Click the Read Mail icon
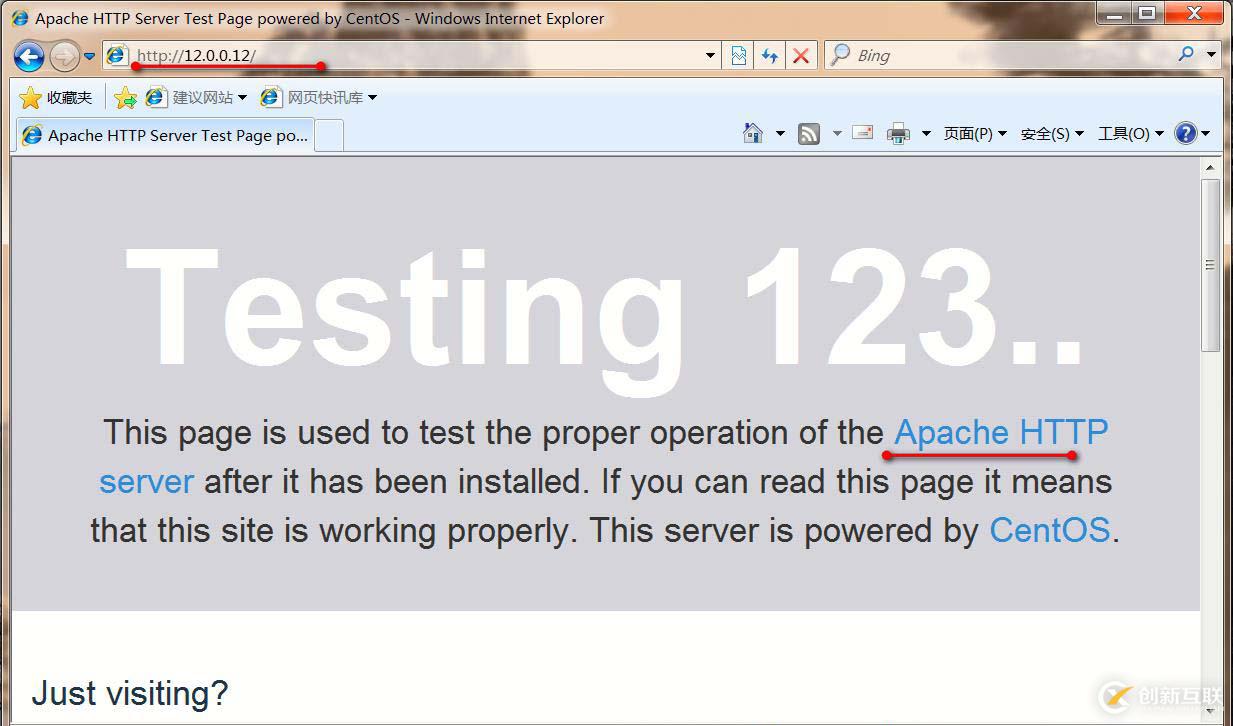The width and height of the screenshot is (1233, 726). pyautogui.click(x=863, y=133)
